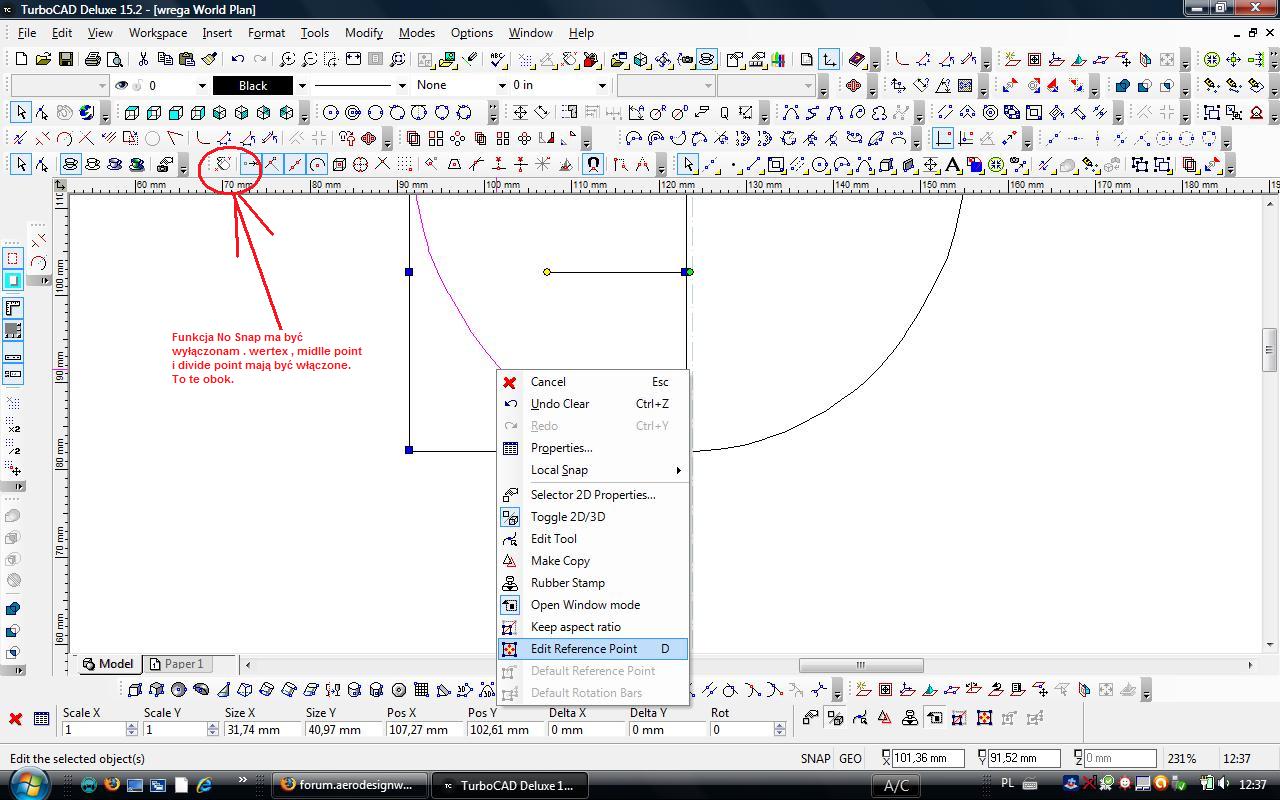The width and height of the screenshot is (1280, 800).
Task: Switch to the Paper 1 tab
Action: [x=177, y=664]
